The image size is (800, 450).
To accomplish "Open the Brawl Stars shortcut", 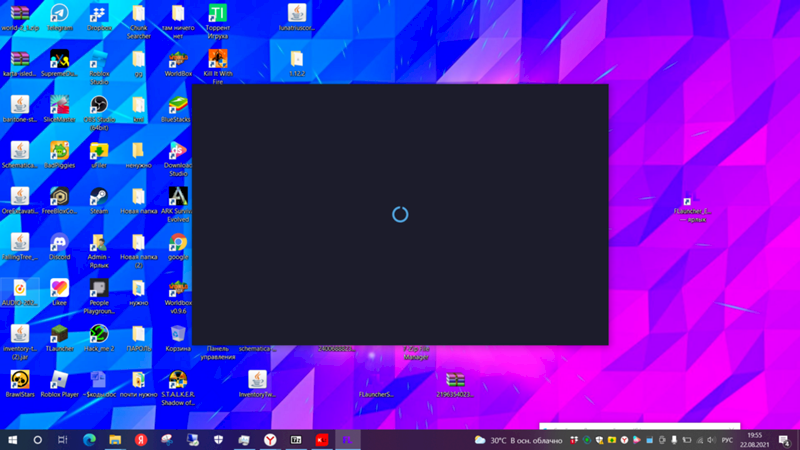I will click(x=20, y=380).
